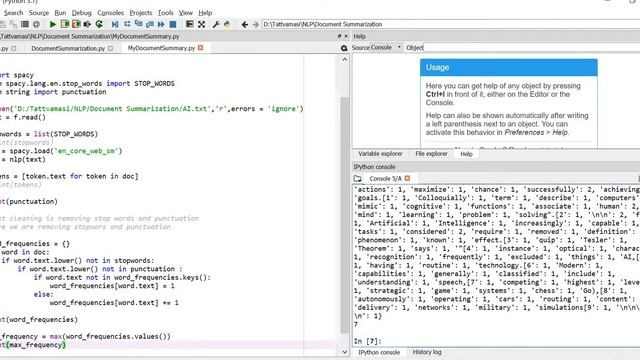
Task: Open Preferences with the wrench icon
Action: (216, 24)
